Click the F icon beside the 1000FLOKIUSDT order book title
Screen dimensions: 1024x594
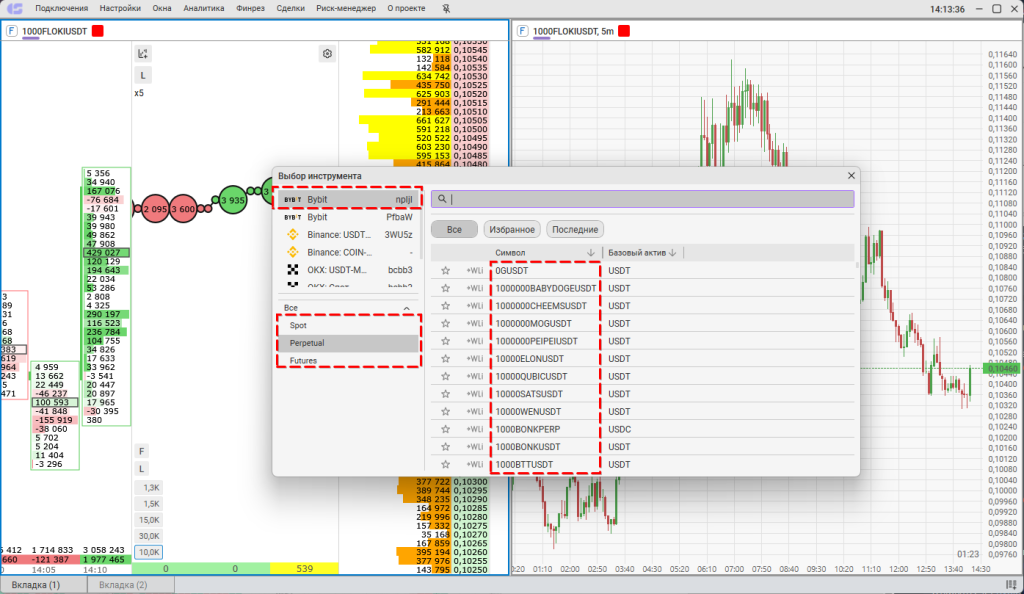coord(12,31)
